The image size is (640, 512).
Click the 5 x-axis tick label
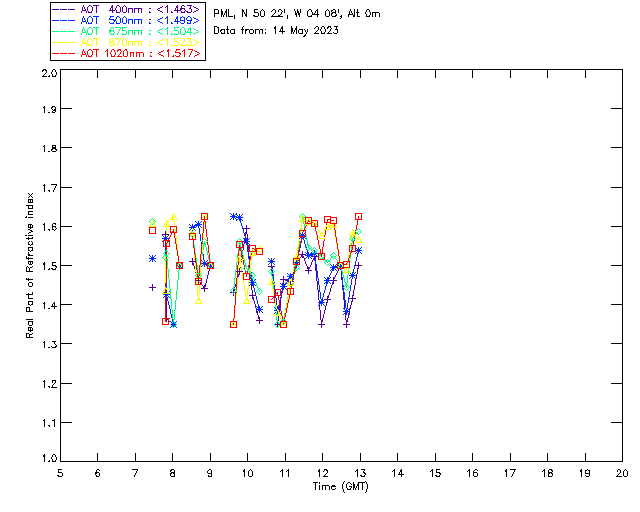(x=60, y=473)
